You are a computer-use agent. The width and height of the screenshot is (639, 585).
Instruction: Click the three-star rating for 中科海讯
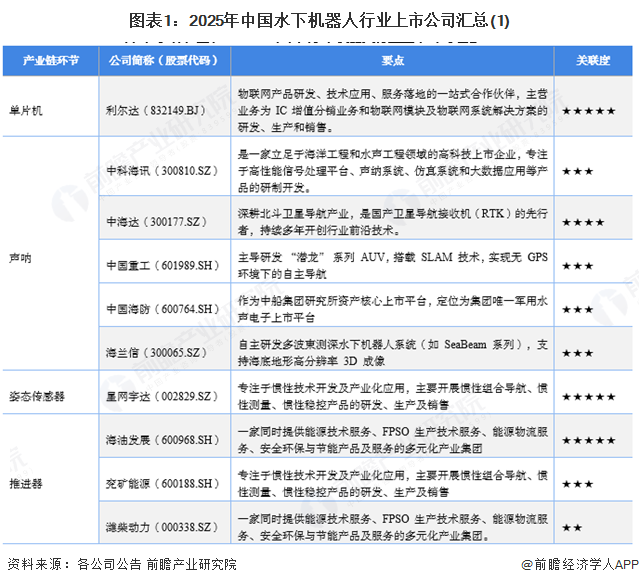(x=577, y=171)
